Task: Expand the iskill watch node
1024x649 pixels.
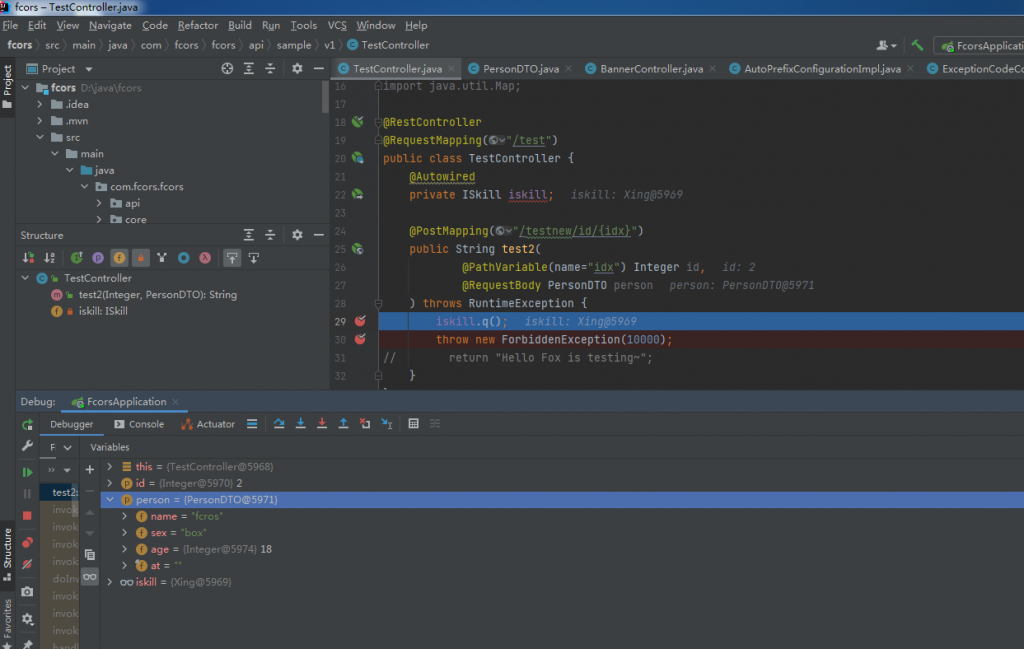Action: click(x=110, y=582)
